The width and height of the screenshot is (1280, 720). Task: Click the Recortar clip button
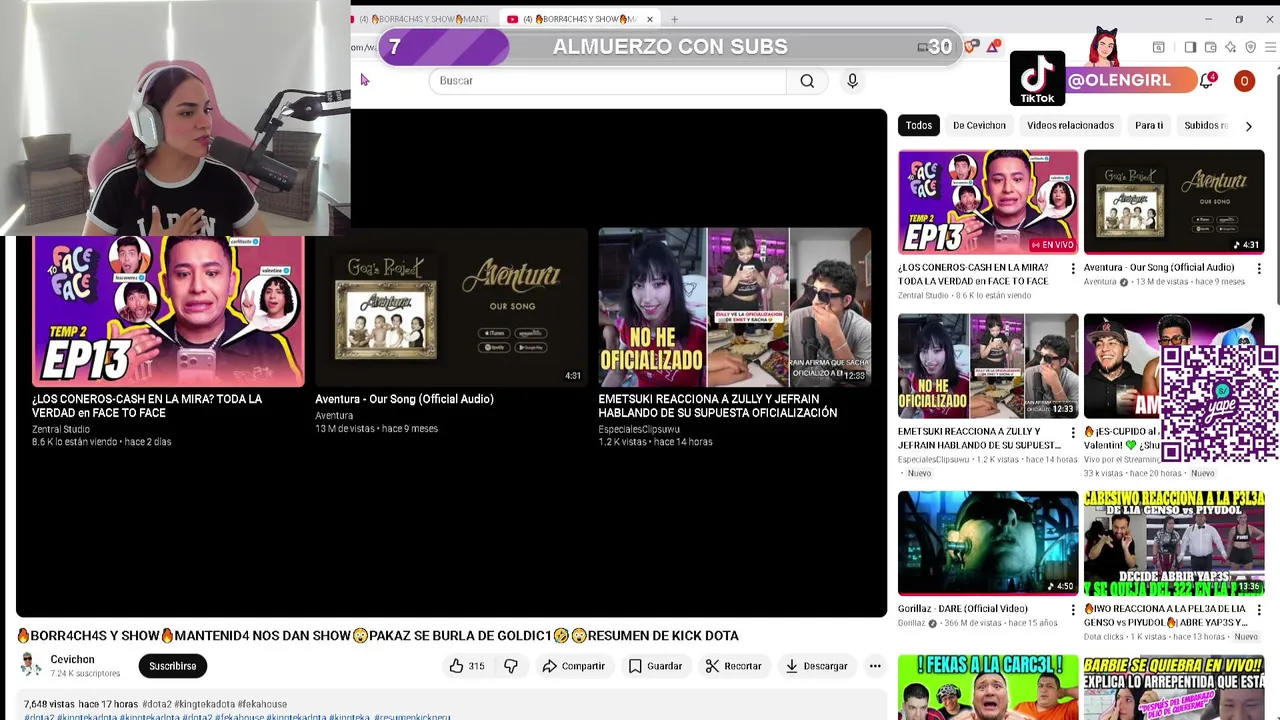(x=734, y=666)
